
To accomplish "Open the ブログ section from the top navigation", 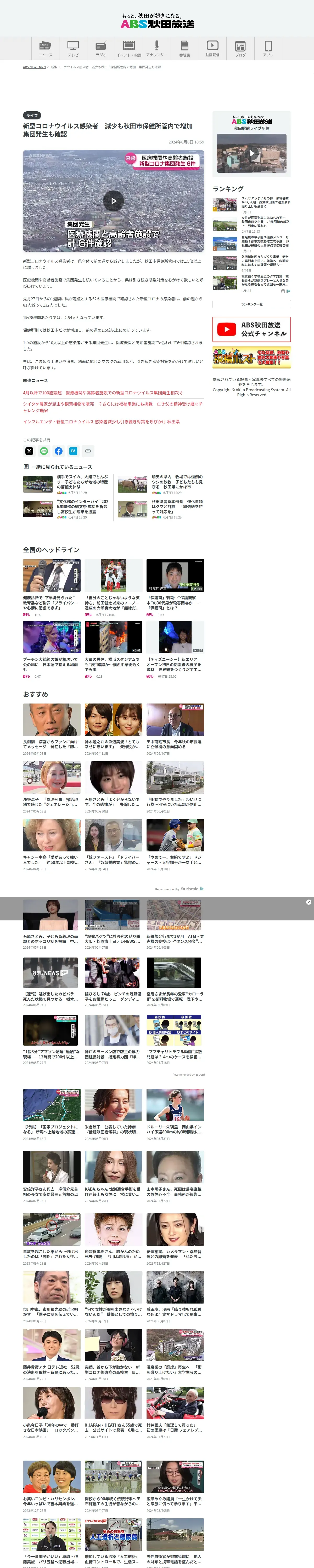I will [x=240, y=48].
